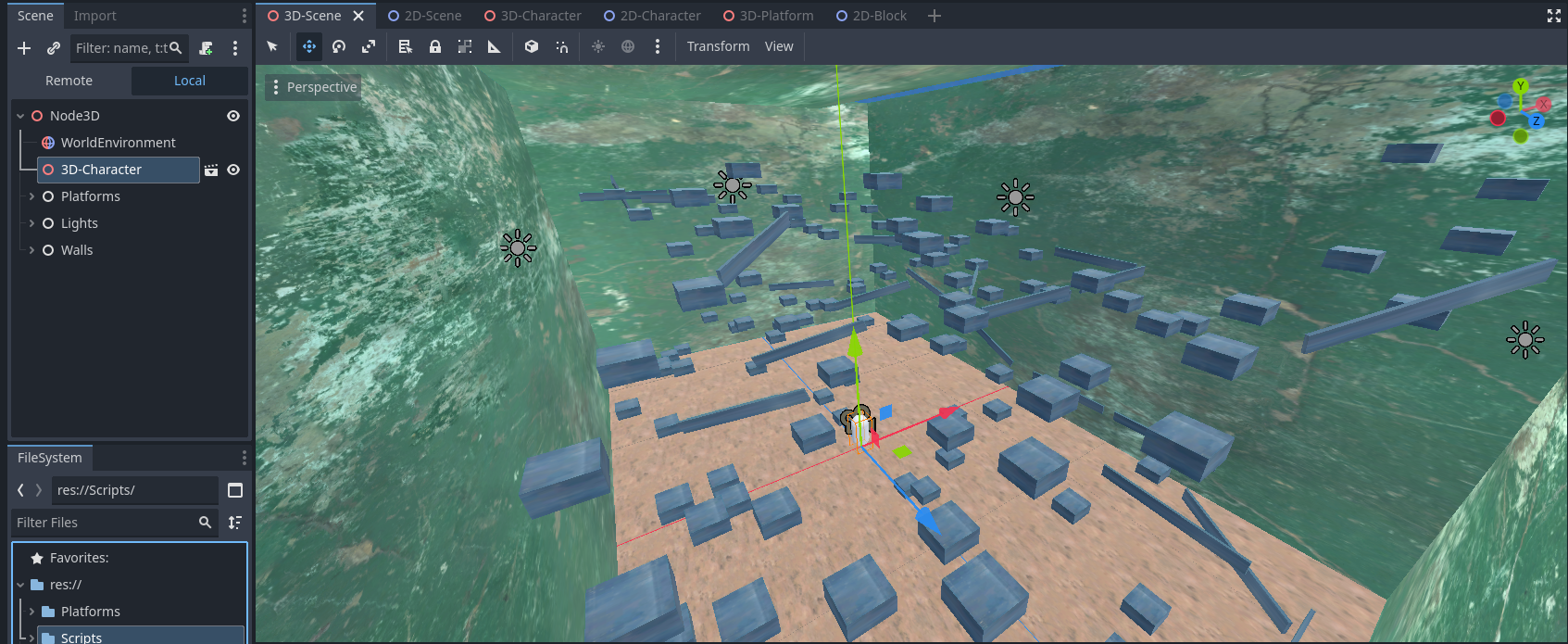This screenshot has height=644, width=1568.
Task: Open sun and environment settings menu
Action: point(658,46)
